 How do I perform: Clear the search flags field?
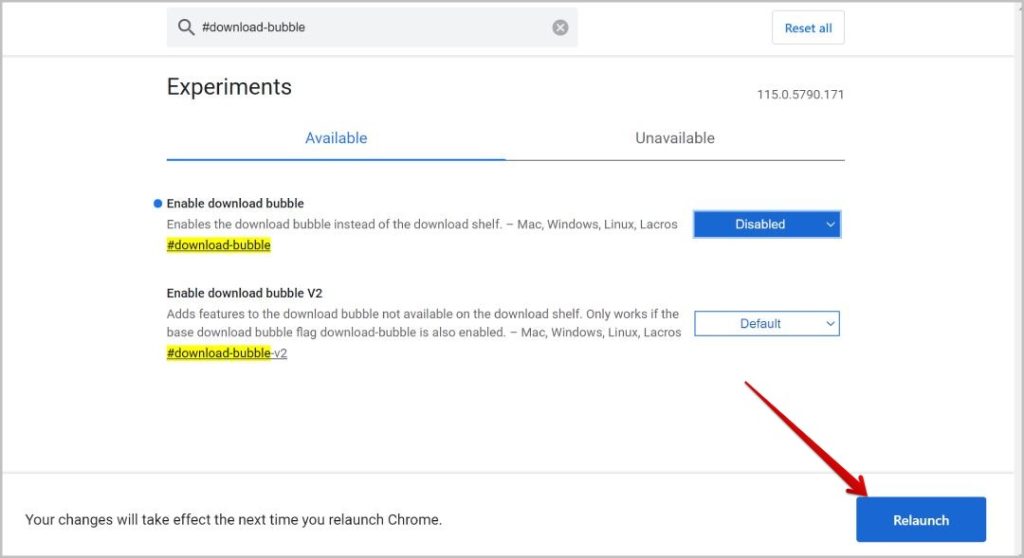pyautogui.click(x=560, y=27)
